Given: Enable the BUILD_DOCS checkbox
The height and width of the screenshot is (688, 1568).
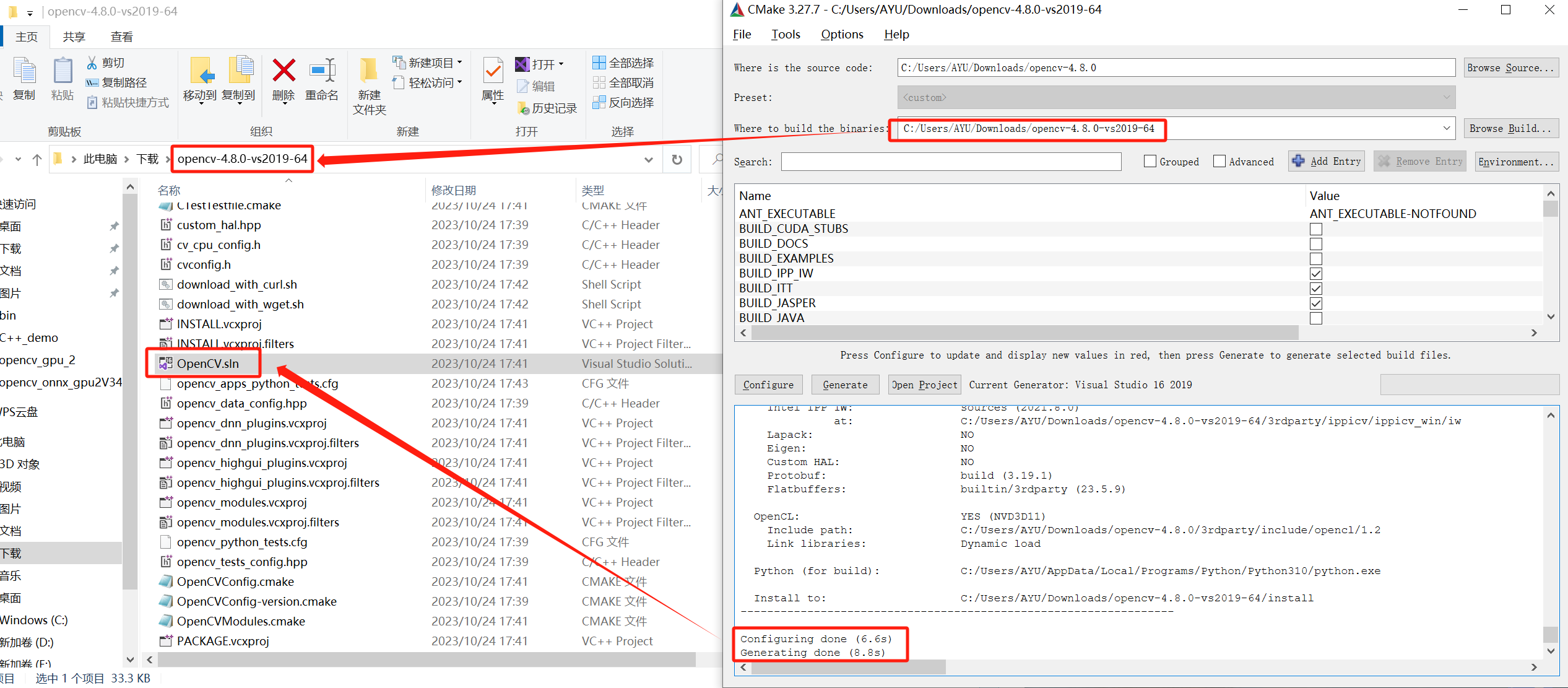Looking at the screenshot, I should pyautogui.click(x=1315, y=244).
